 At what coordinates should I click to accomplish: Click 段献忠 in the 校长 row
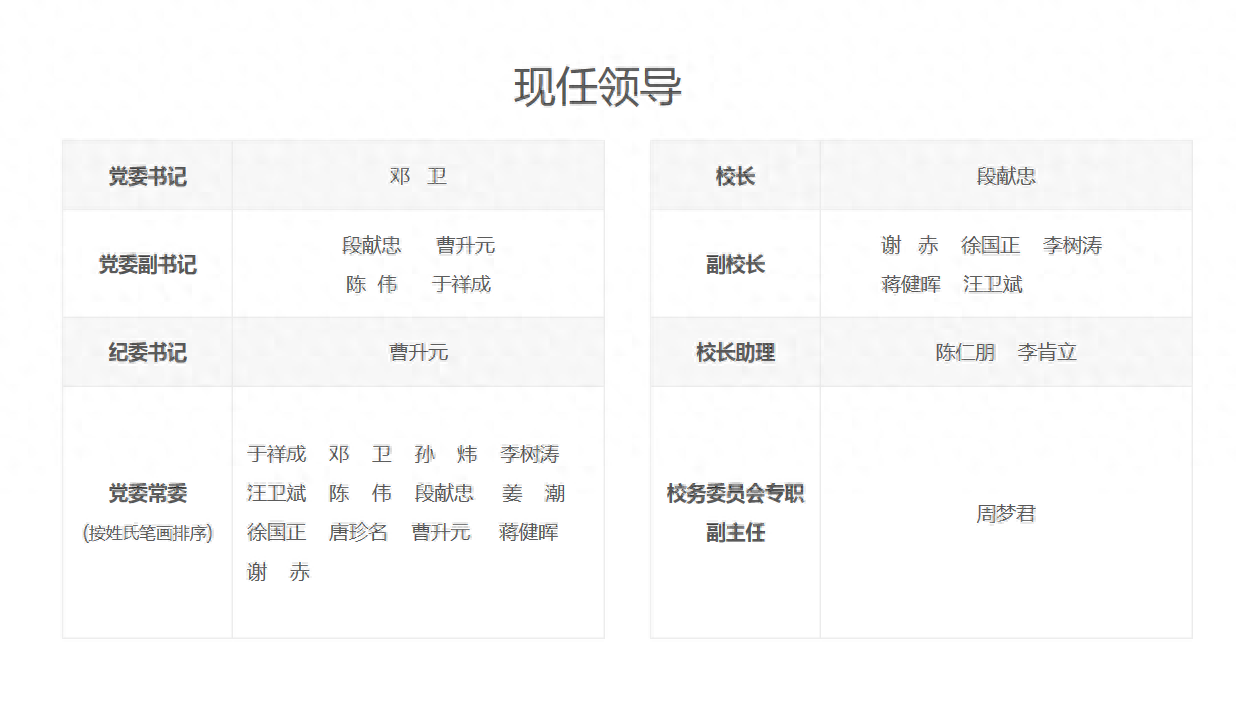(1006, 176)
